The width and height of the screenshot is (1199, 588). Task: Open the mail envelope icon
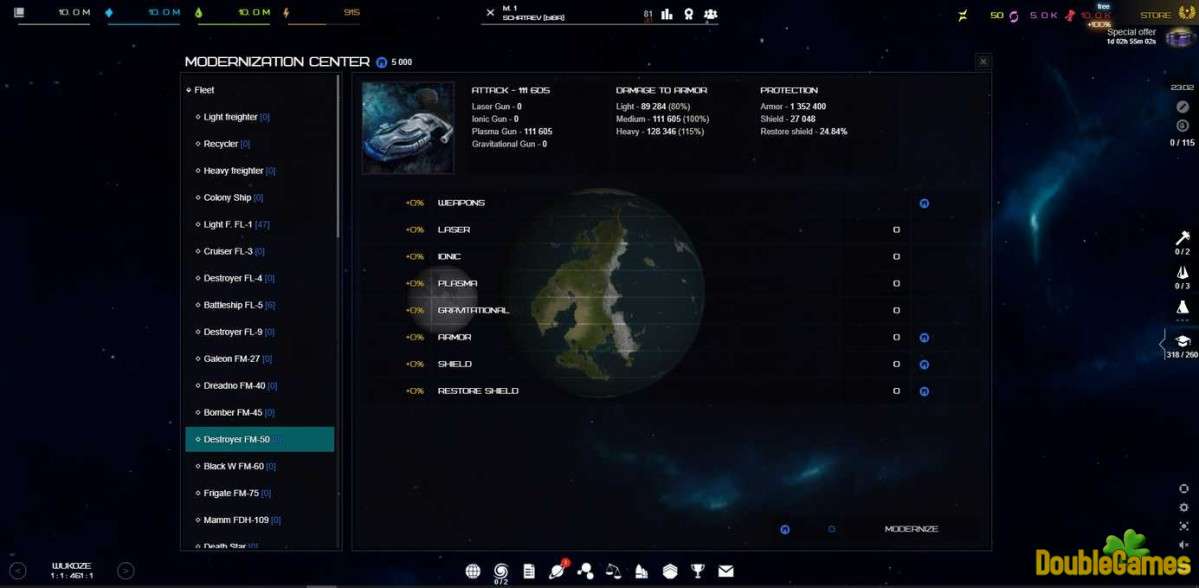(x=726, y=571)
